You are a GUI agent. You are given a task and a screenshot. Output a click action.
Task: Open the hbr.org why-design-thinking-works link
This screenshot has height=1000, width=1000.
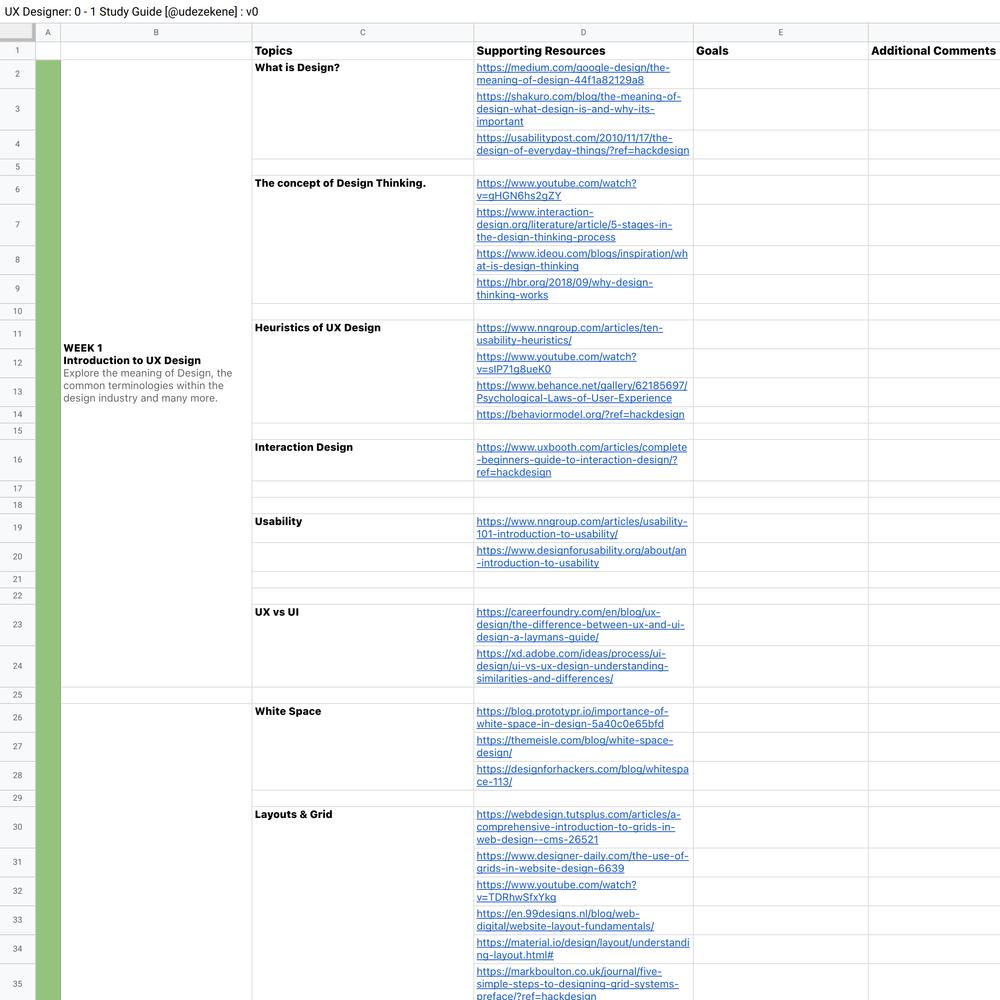(564, 288)
